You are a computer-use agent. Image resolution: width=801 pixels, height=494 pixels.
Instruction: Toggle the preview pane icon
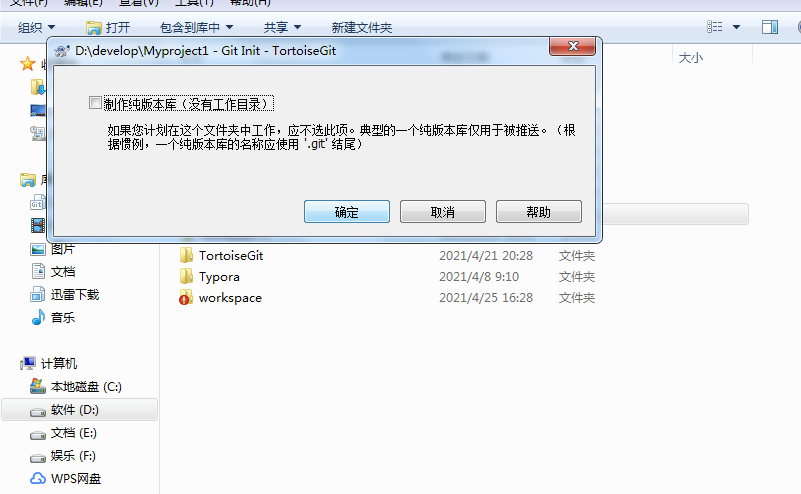tap(770, 27)
